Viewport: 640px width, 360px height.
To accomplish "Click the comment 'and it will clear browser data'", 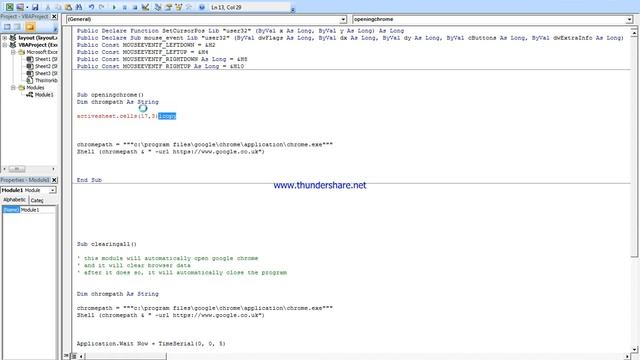I will [x=133, y=265].
